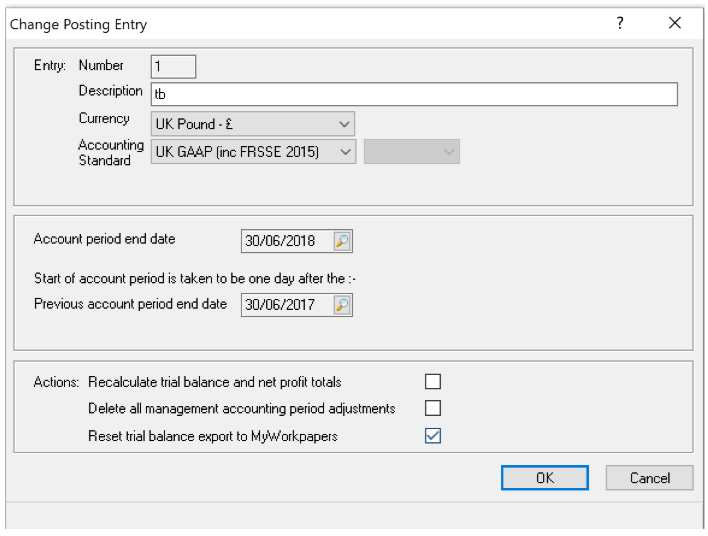
Task: Click the Accounting Standard label
Action: click(x=110, y=152)
